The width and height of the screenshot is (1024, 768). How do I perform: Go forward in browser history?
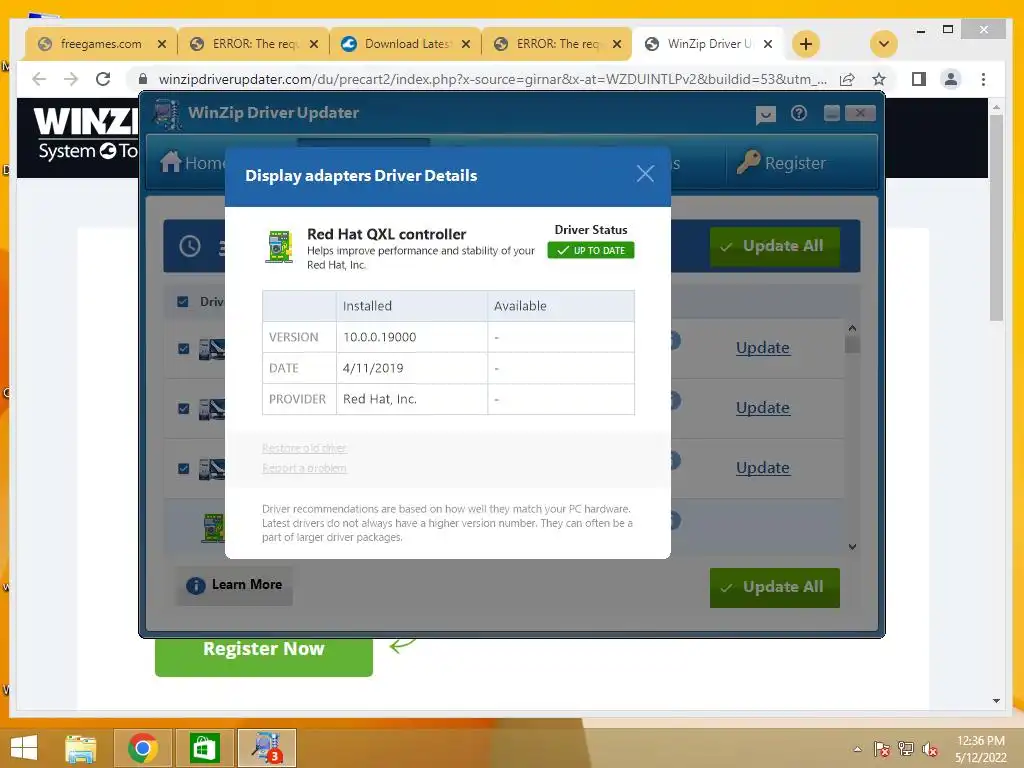(x=71, y=79)
